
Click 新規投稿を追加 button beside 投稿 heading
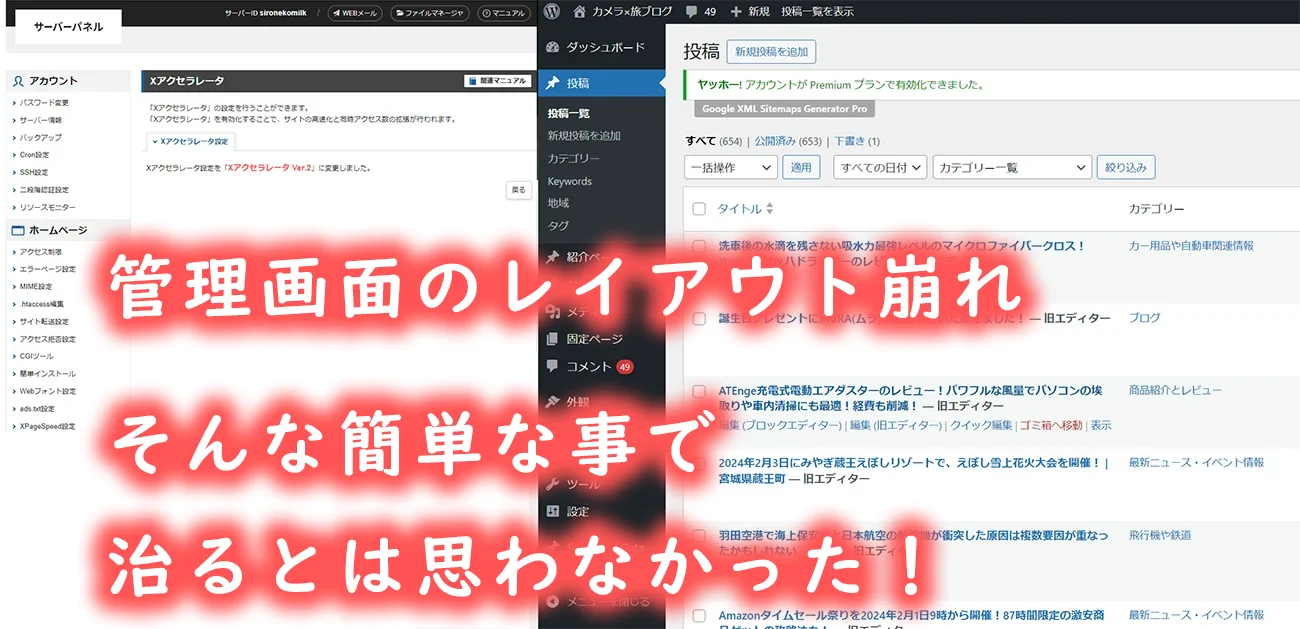(x=771, y=52)
